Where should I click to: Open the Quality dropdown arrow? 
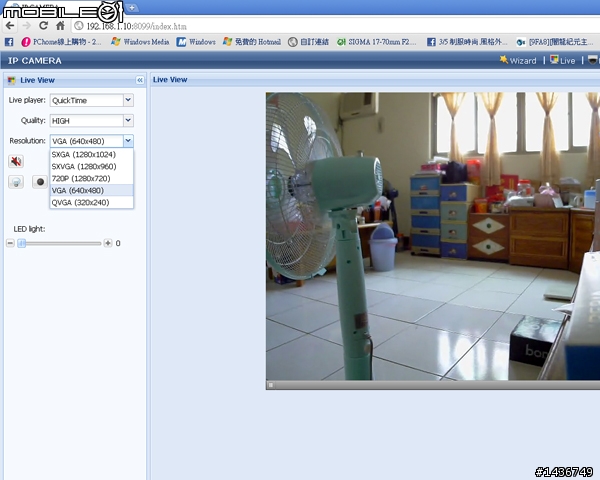click(x=128, y=121)
